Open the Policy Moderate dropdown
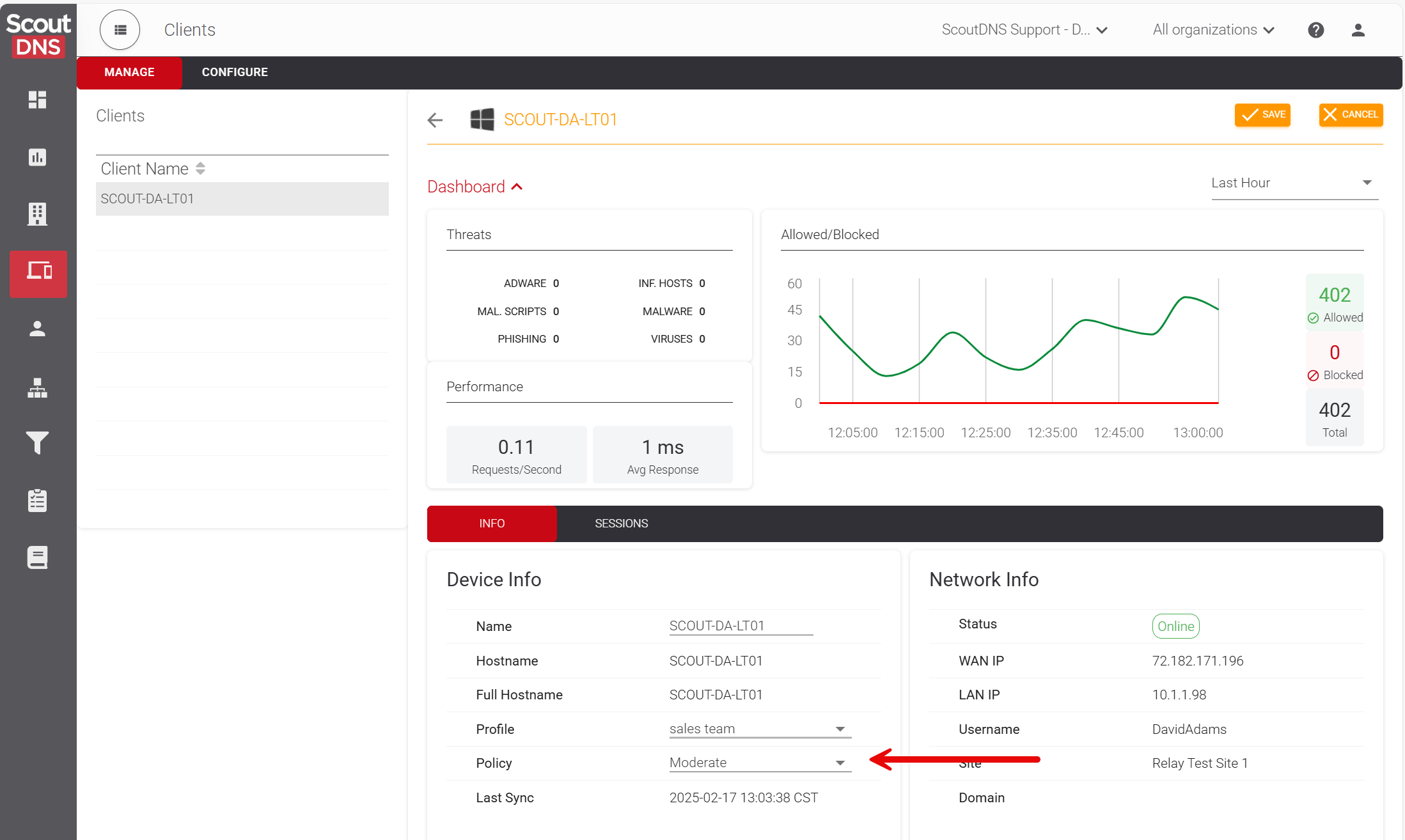This screenshot has width=1405, height=840. pyautogui.click(x=760, y=763)
